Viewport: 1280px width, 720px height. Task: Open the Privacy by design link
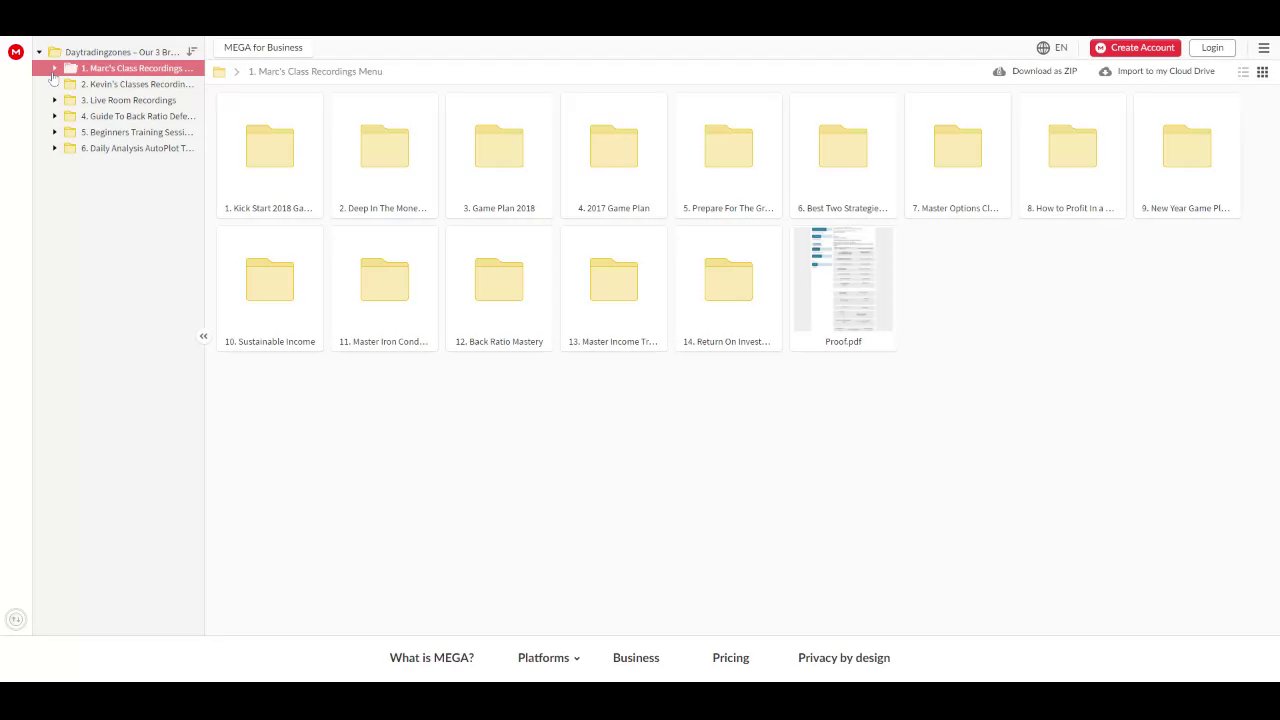pos(844,658)
